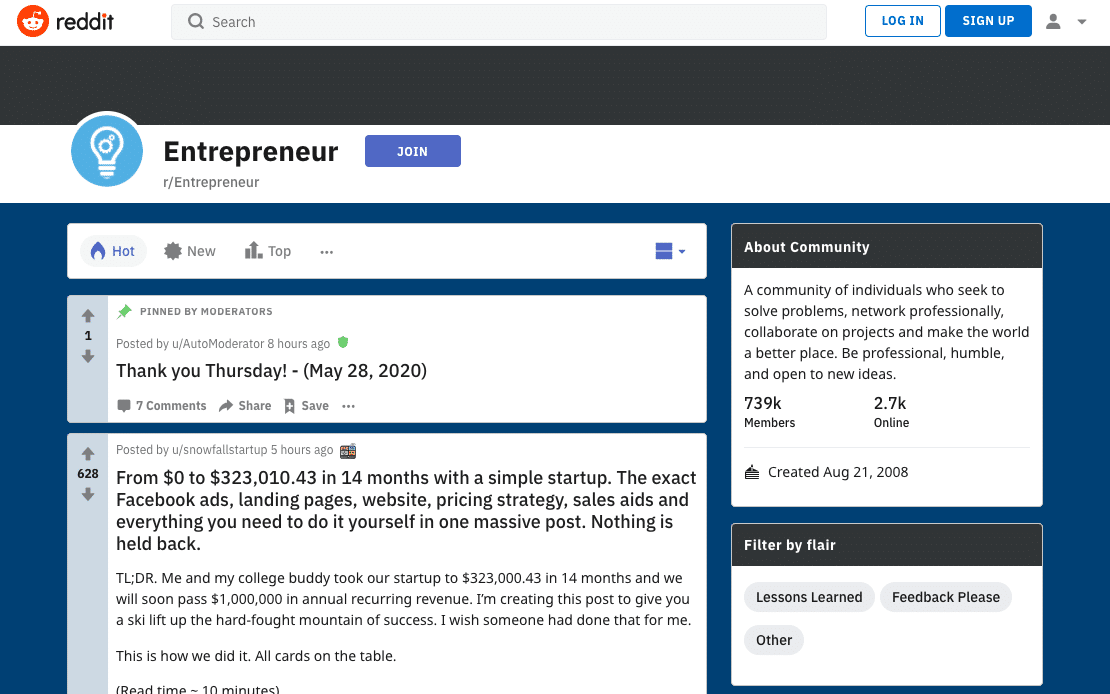Open the pinned post overflow menu
Image resolution: width=1110 pixels, height=694 pixels.
point(348,405)
